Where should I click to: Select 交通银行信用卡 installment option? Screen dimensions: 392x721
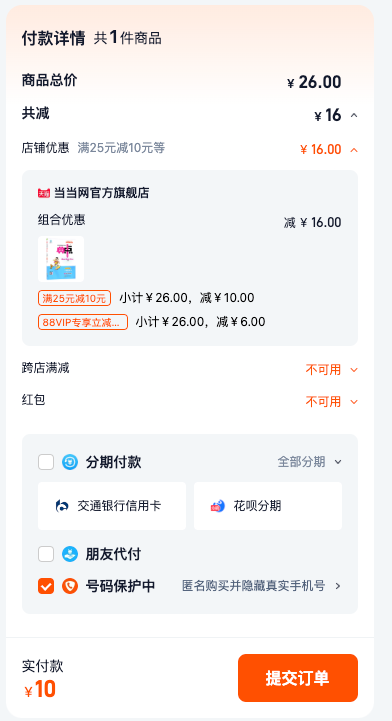click(x=112, y=506)
